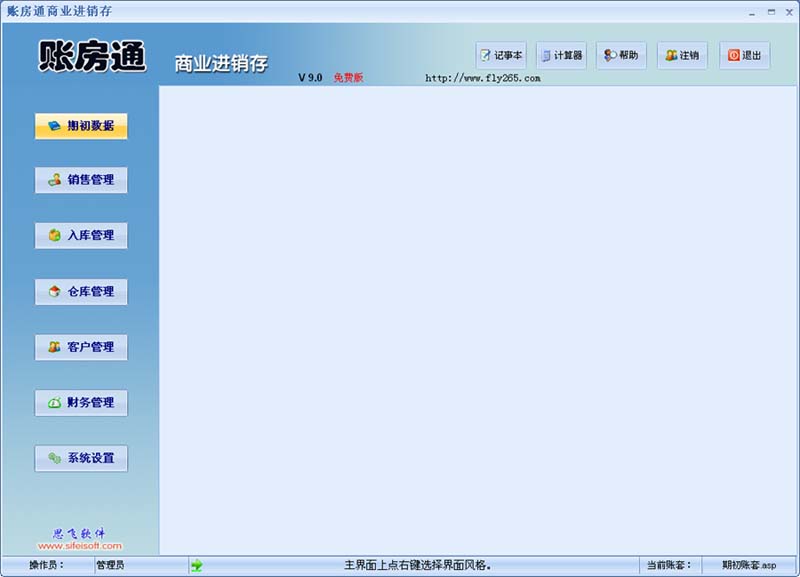Launch the 计算器 calculator tool
Viewport: 800px width, 577px height.
[x=561, y=55]
